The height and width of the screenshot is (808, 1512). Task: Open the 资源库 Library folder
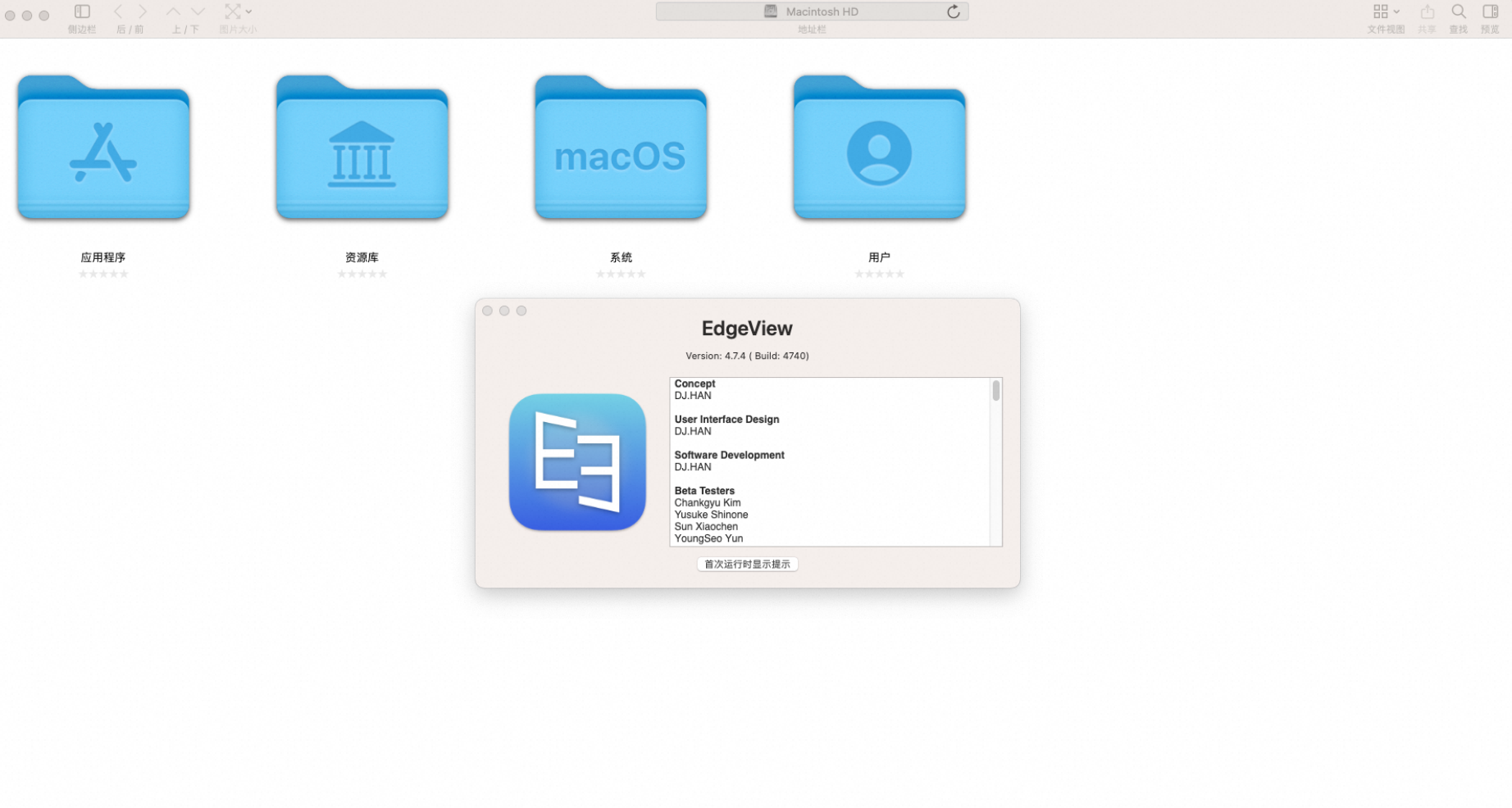pyautogui.click(x=362, y=148)
